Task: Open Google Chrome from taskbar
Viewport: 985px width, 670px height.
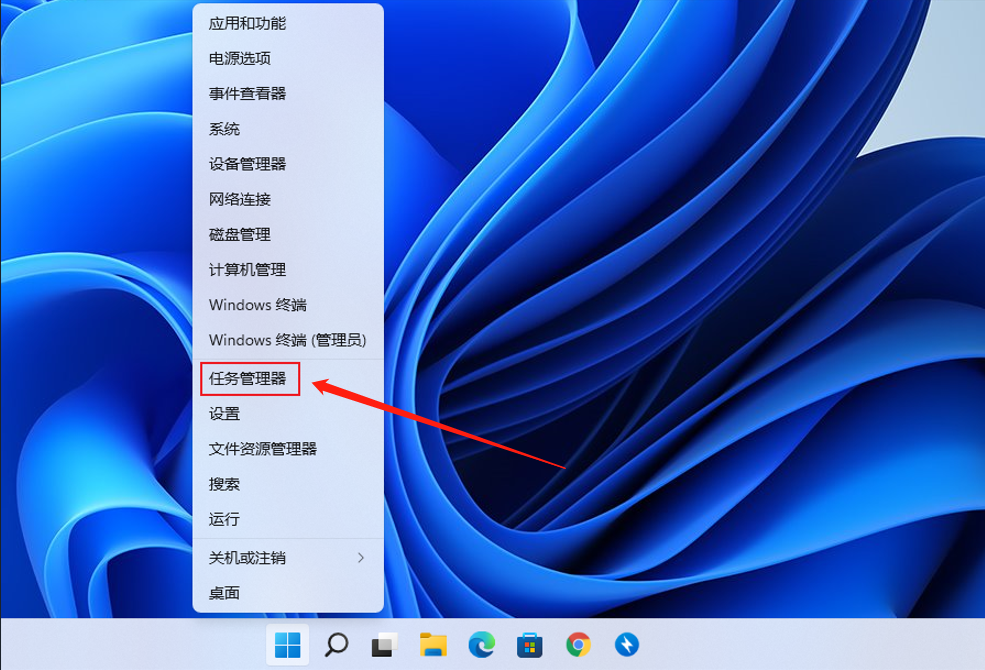Action: point(578,645)
